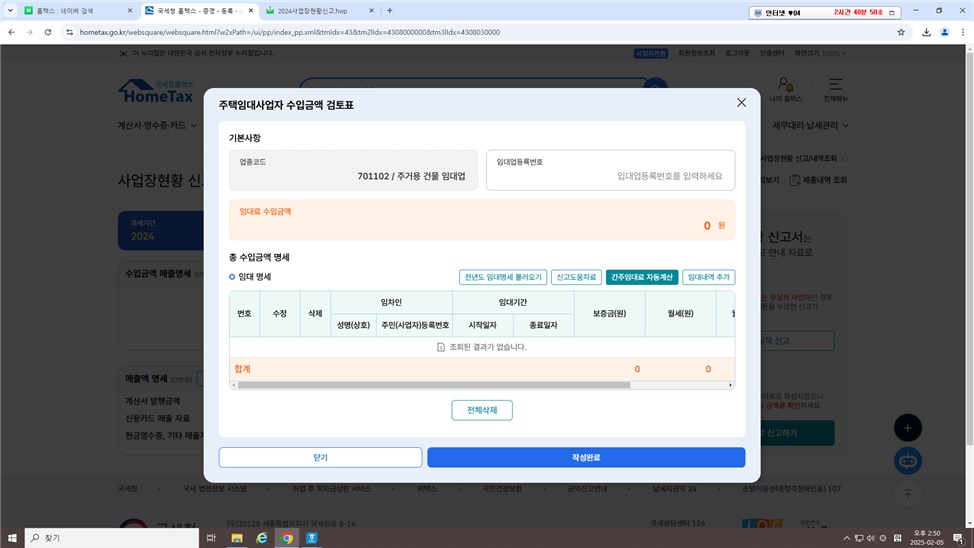The height and width of the screenshot is (548, 974).
Task: Click the table horizontal scrollbar thumb
Action: 434,385
